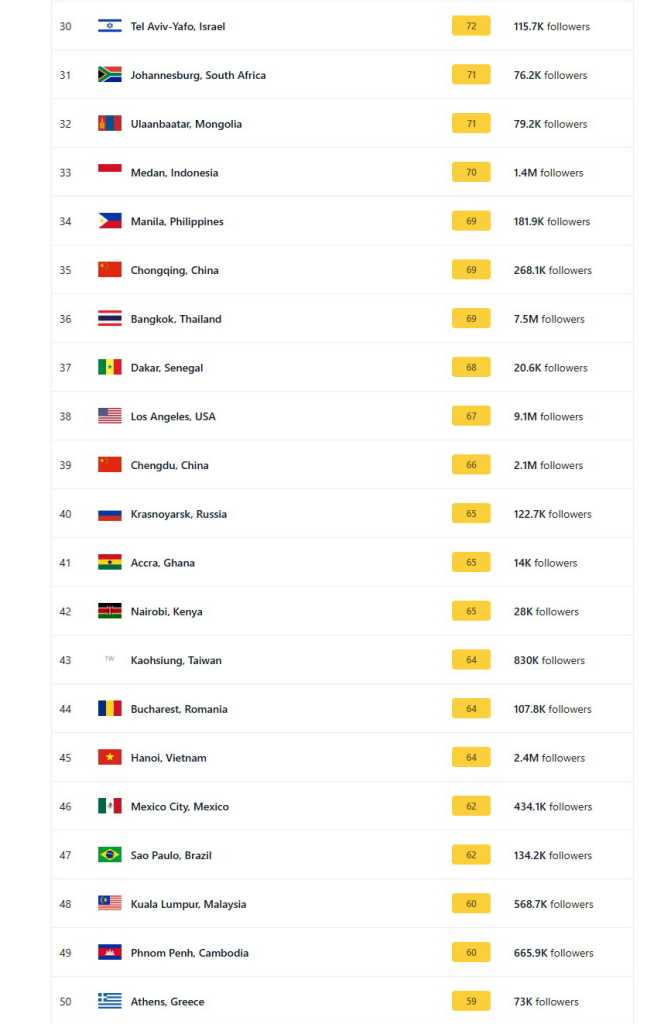The height and width of the screenshot is (1024, 654).
Task: Click the Ghana flag icon
Action: pos(110,562)
